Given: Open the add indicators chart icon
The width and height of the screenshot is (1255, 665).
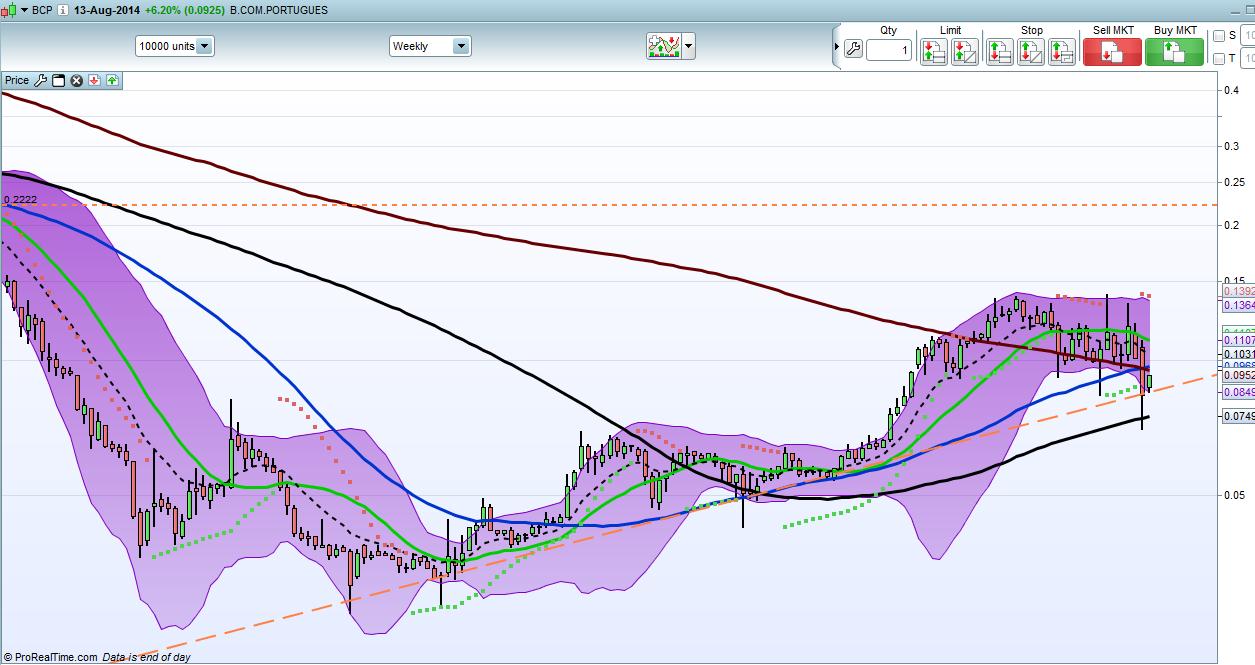Looking at the screenshot, I should pyautogui.click(x=663, y=46).
